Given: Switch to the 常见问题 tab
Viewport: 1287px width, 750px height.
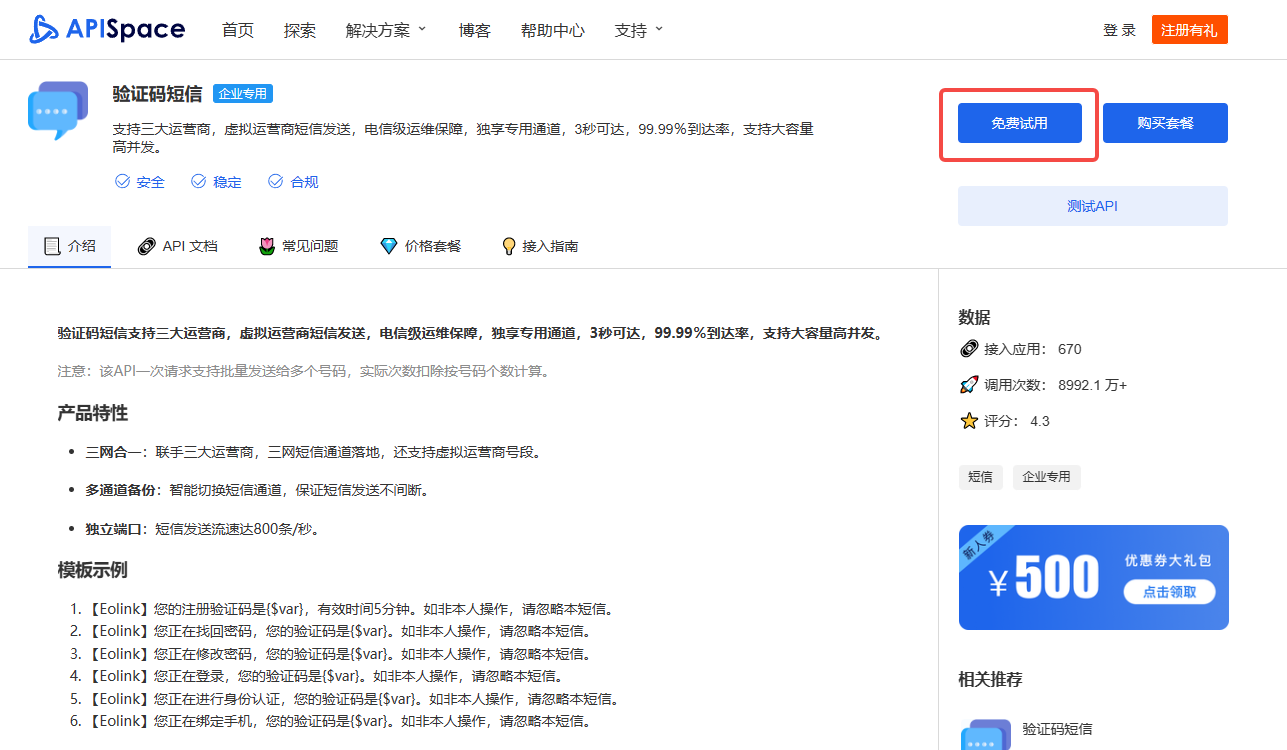Looking at the screenshot, I should (x=299, y=246).
